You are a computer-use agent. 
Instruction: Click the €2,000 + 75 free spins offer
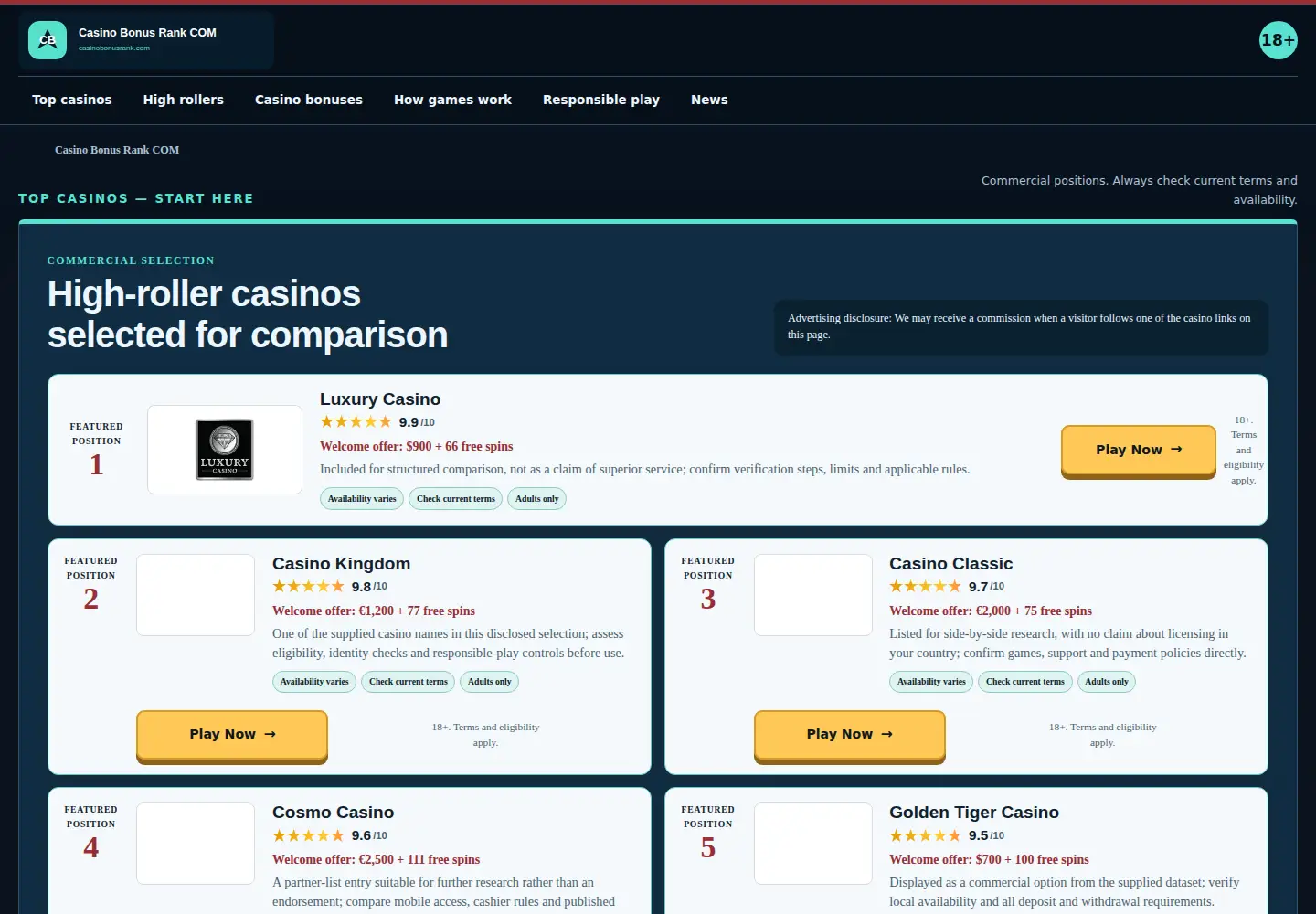pos(991,611)
